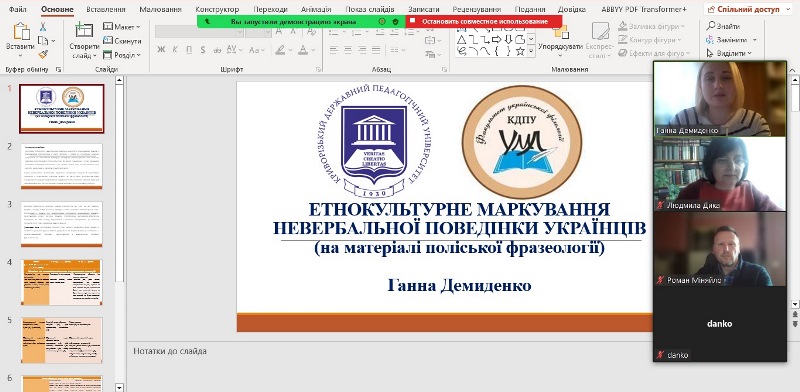Select the right arrow shape in gallery
The height and width of the screenshot is (392, 800).
coord(496,40)
